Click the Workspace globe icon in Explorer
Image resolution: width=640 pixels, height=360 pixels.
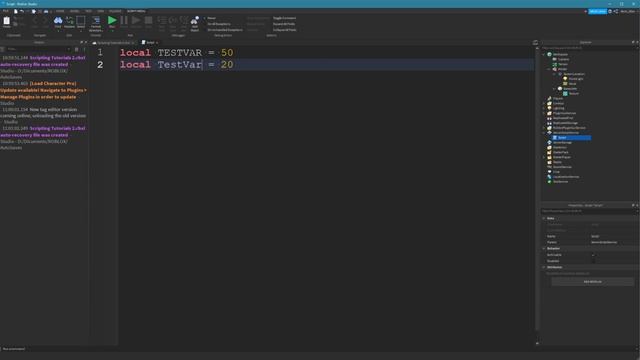tap(549, 54)
